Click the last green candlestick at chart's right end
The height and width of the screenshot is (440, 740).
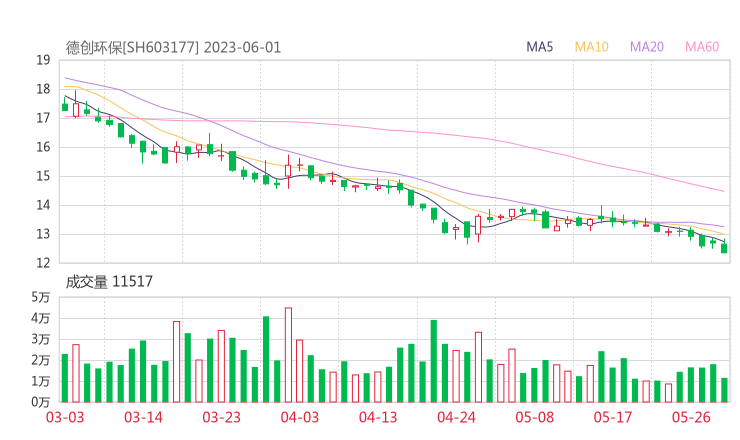724,247
